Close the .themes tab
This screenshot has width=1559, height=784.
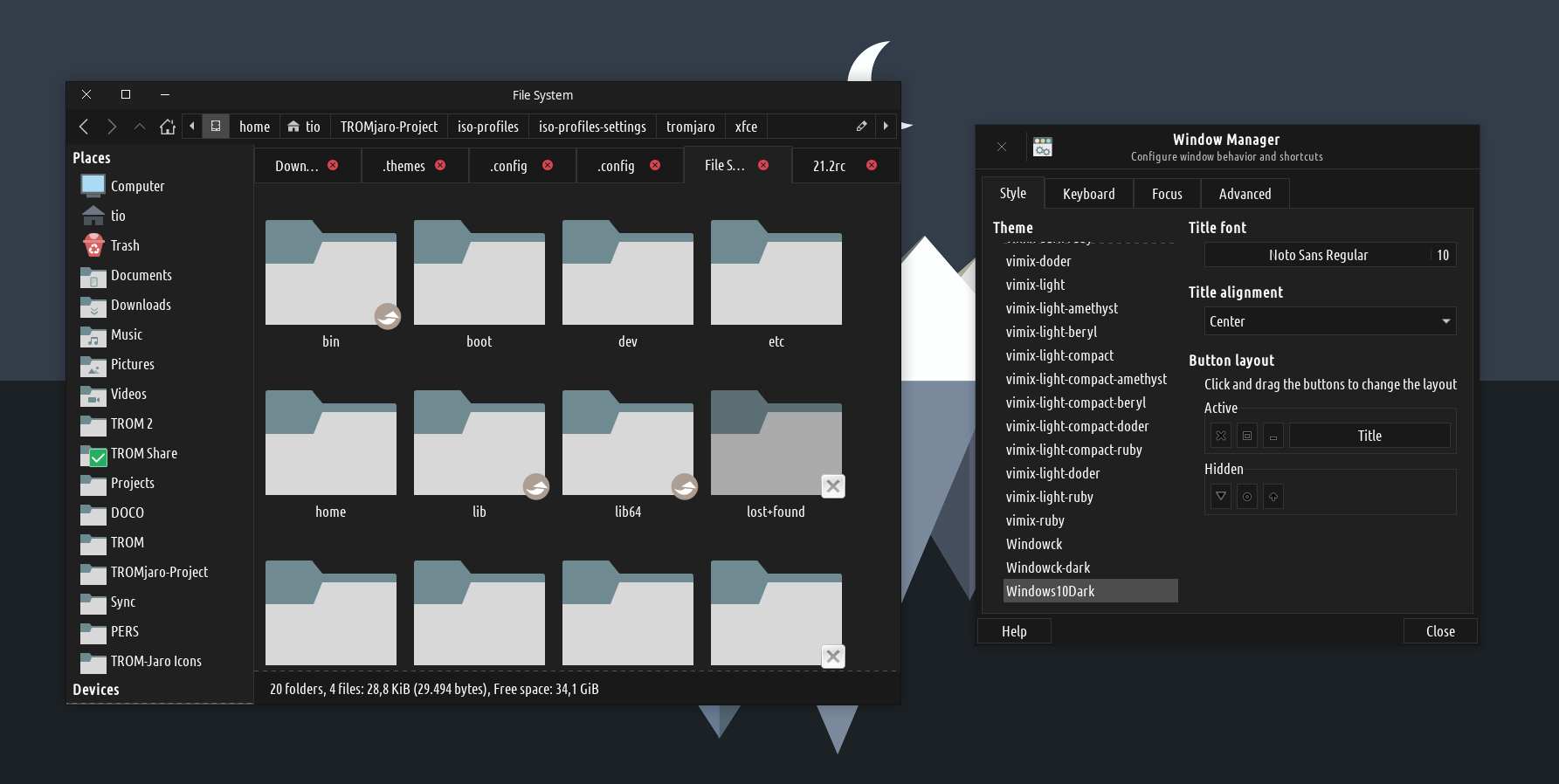pos(440,165)
